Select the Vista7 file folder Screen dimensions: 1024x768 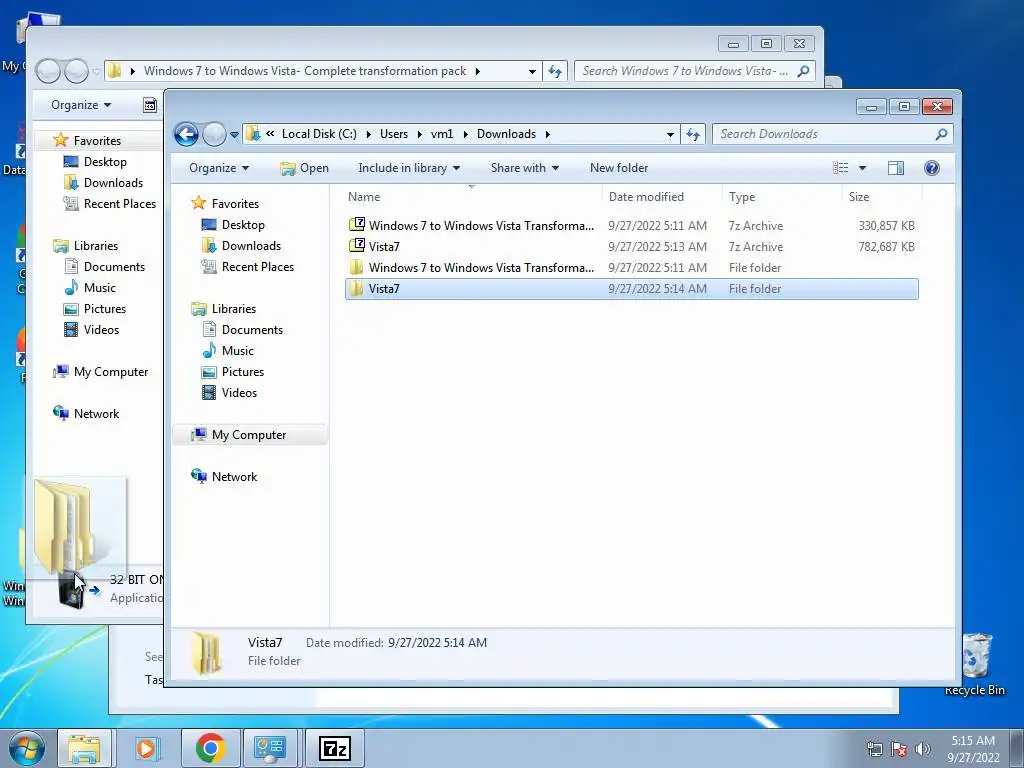[632, 289]
